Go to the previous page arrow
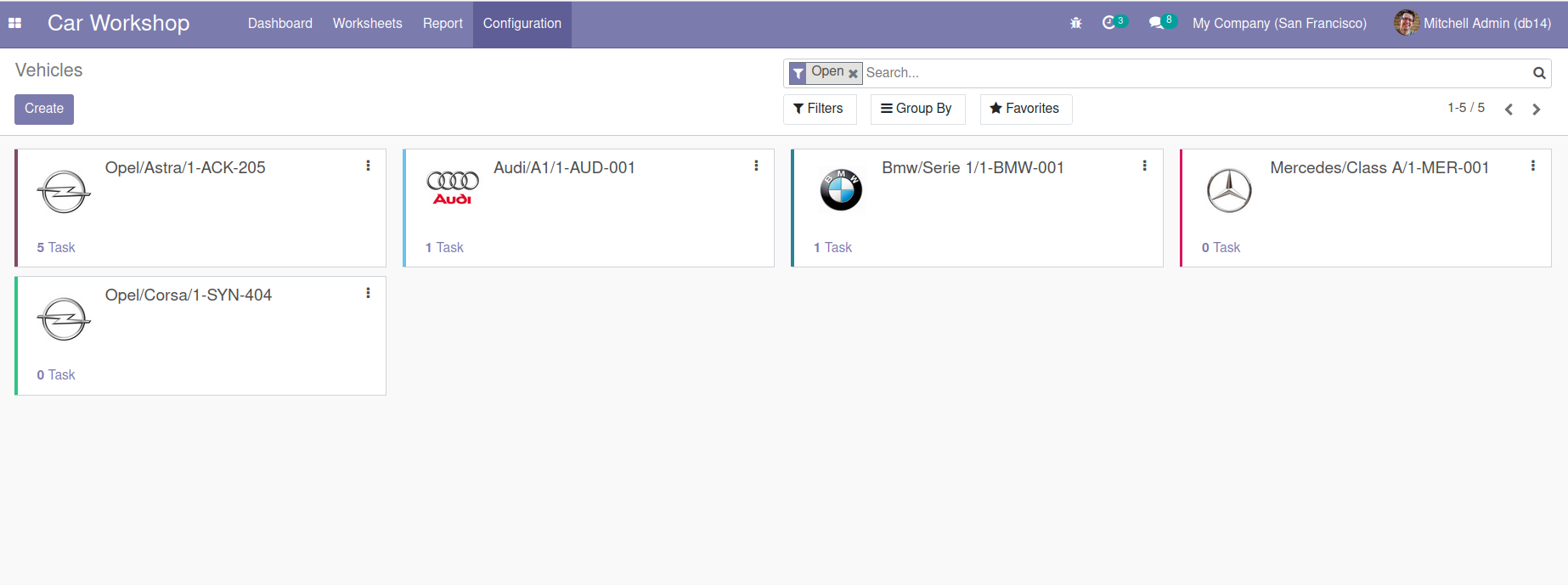The image size is (1568, 585). [x=1509, y=109]
